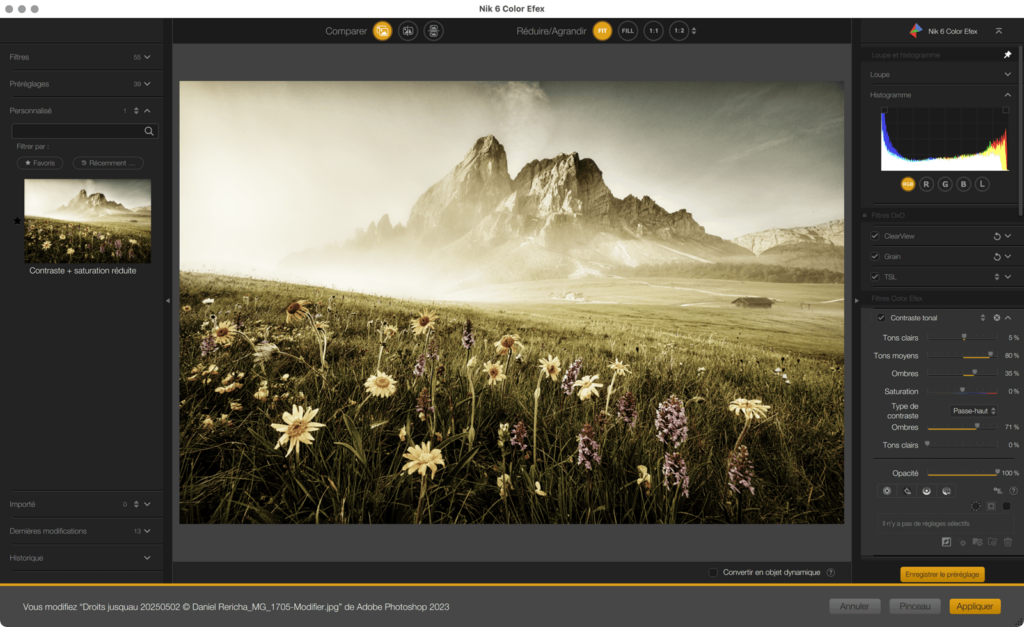
Task: Switch to split preview compare mode
Action: (408, 31)
